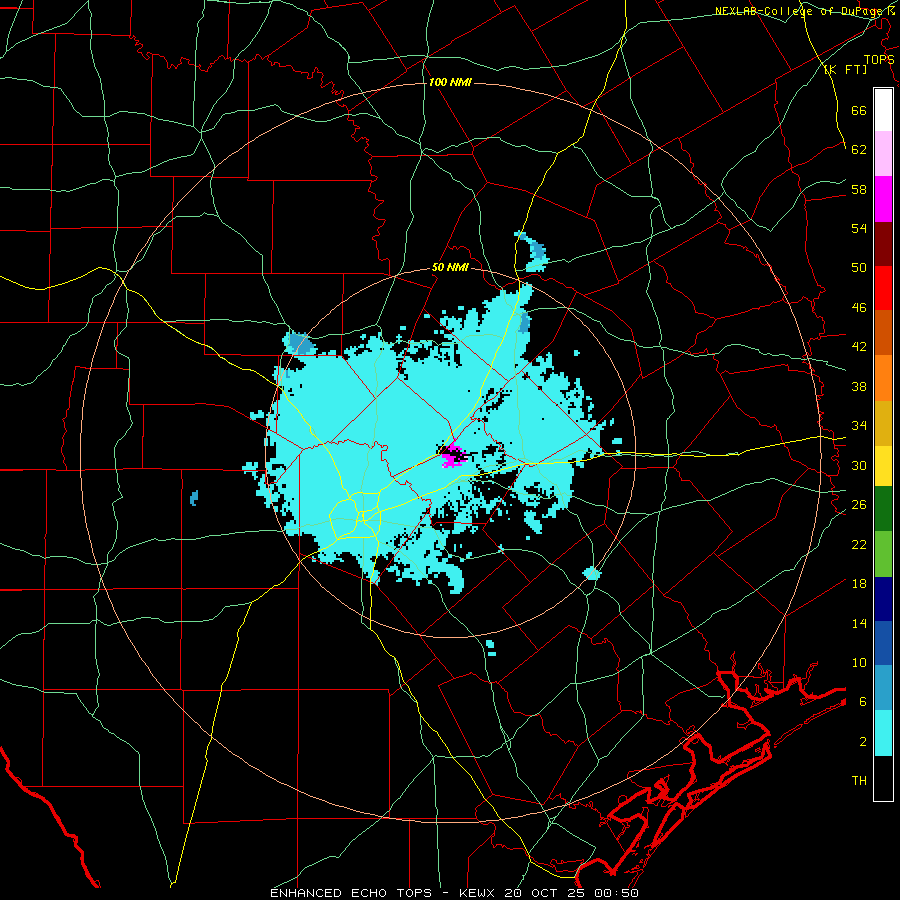The height and width of the screenshot is (900, 900).
Task: Click the bright red 46-50 kft color band
Action: [883, 288]
